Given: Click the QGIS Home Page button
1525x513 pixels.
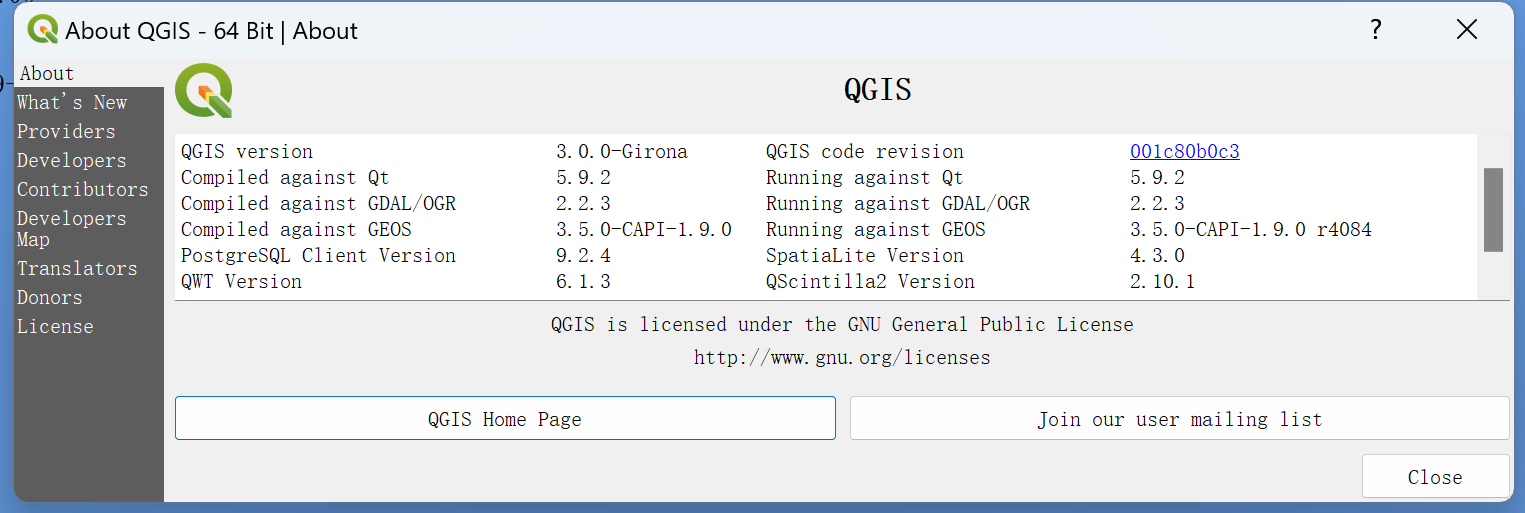Looking at the screenshot, I should [x=505, y=418].
